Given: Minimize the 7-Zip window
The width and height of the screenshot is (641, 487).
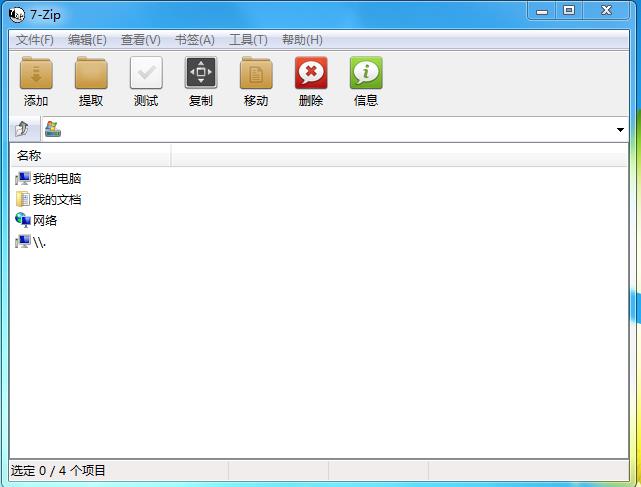Looking at the screenshot, I should click(x=542, y=11).
